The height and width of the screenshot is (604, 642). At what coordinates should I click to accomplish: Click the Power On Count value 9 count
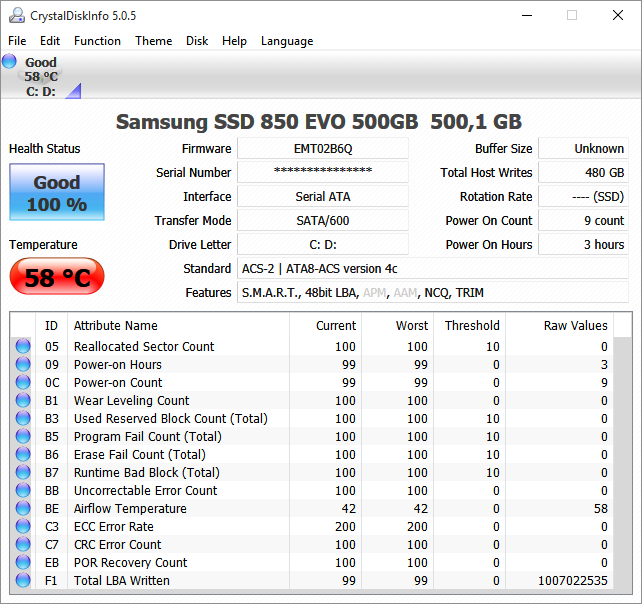tap(583, 220)
